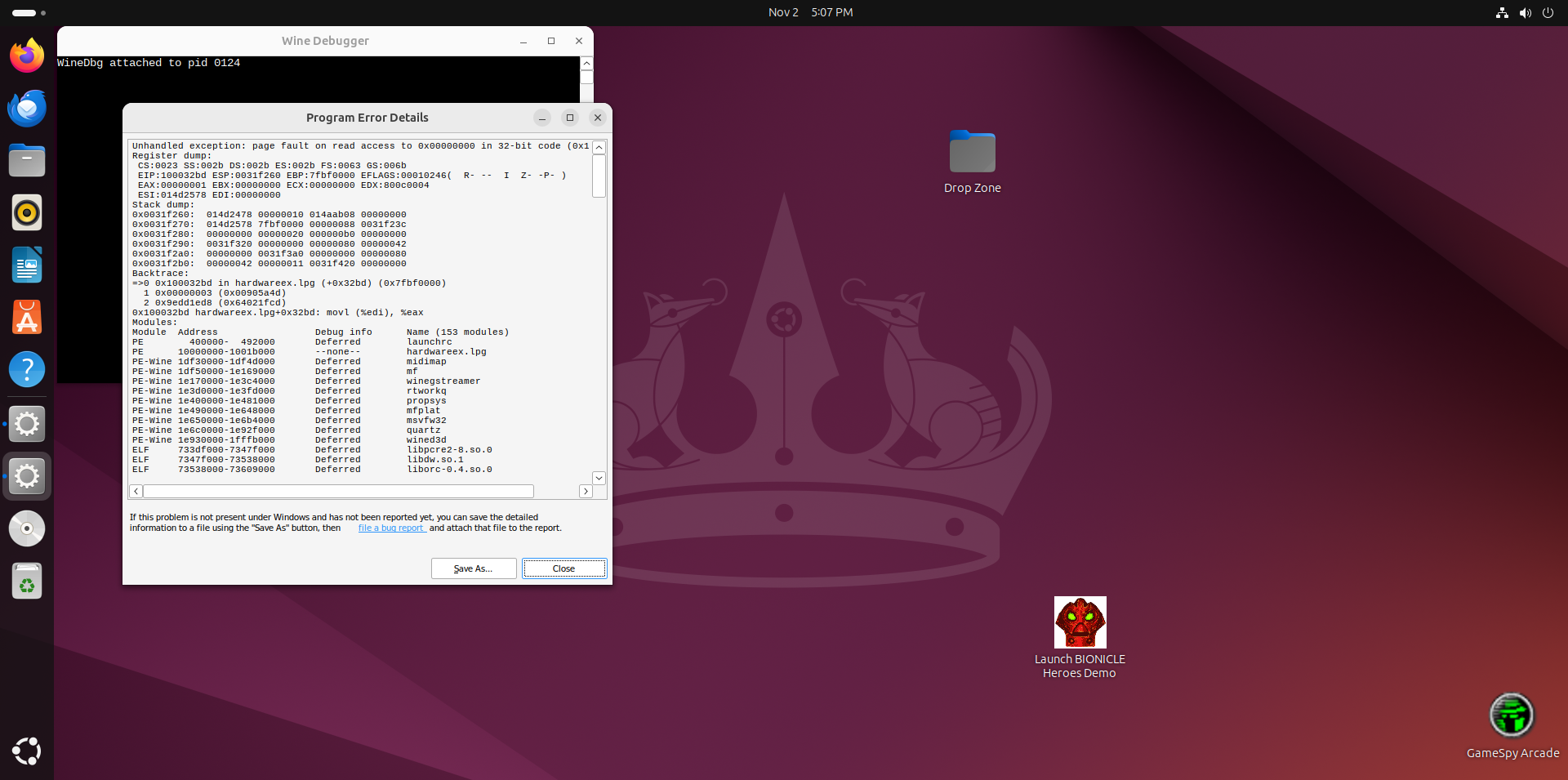Click the "Backtrace:" heading

pos(160,274)
